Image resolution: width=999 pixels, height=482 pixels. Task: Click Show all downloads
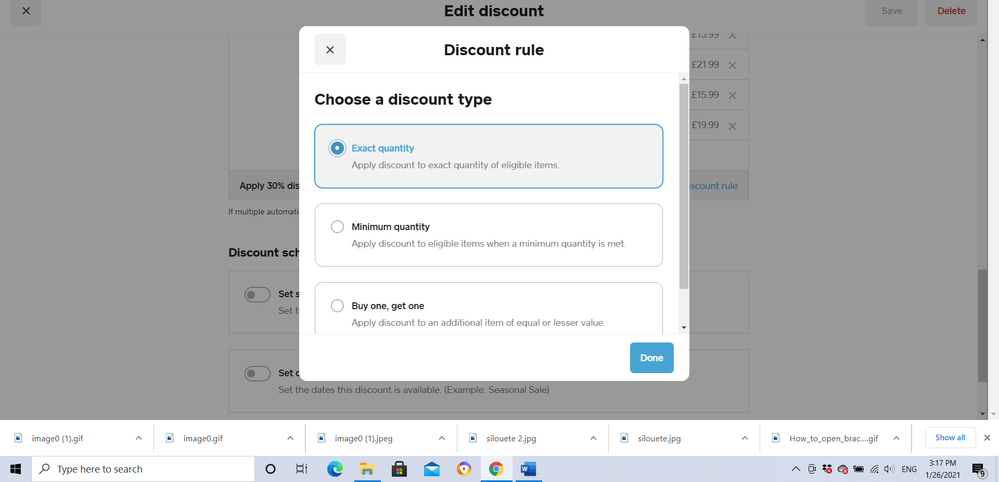[x=949, y=437]
